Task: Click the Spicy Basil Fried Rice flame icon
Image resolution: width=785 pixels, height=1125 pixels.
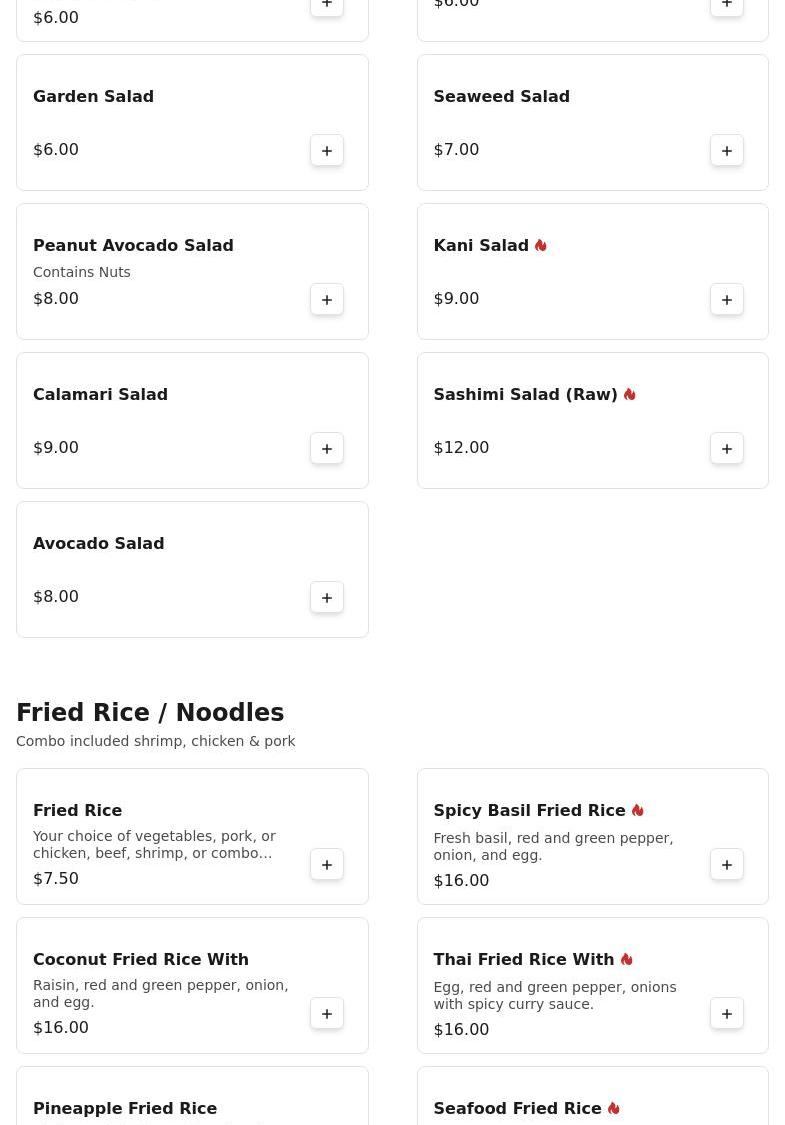Action: tap(638, 810)
